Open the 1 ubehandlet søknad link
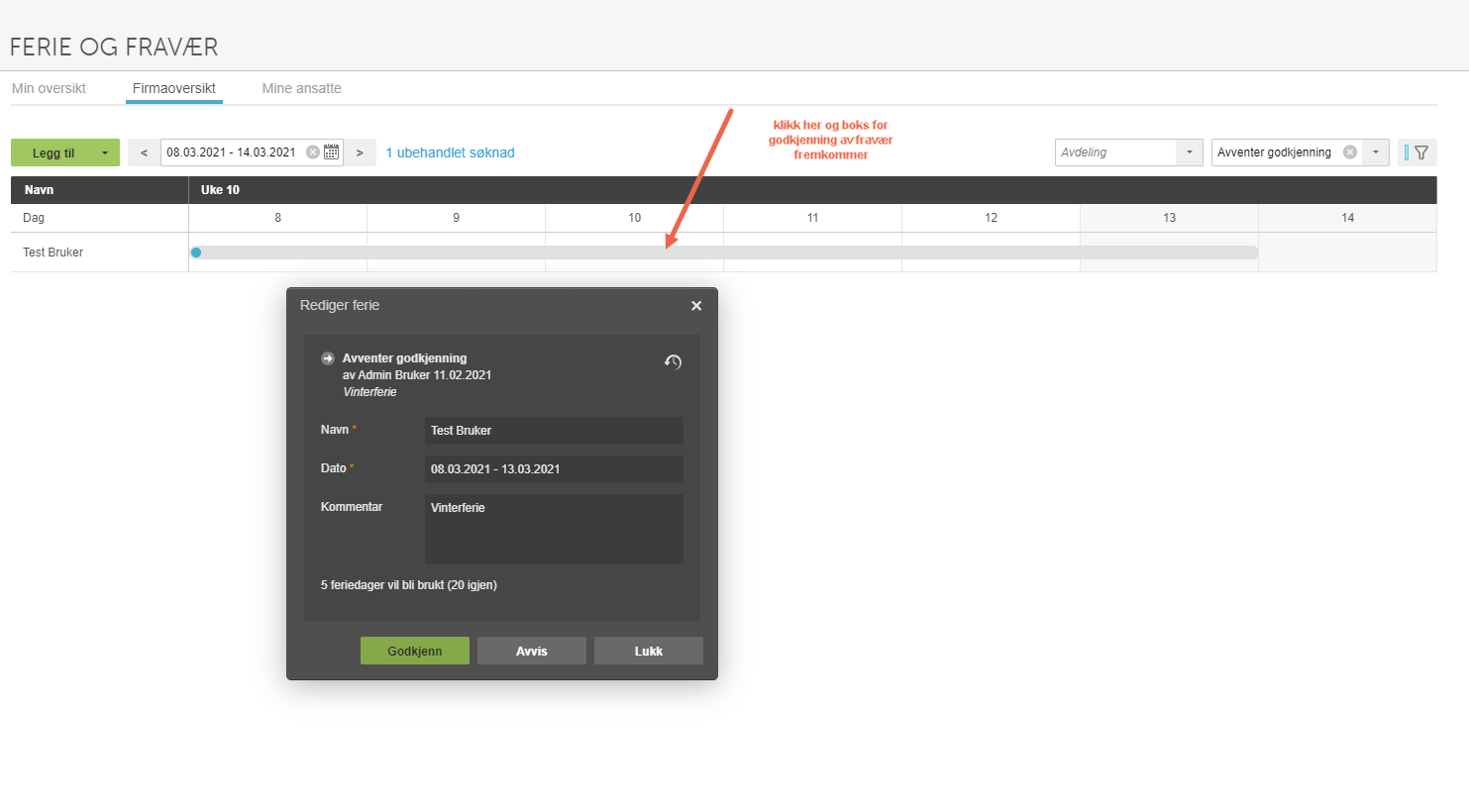1469x812 pixels. pos(451,152)
